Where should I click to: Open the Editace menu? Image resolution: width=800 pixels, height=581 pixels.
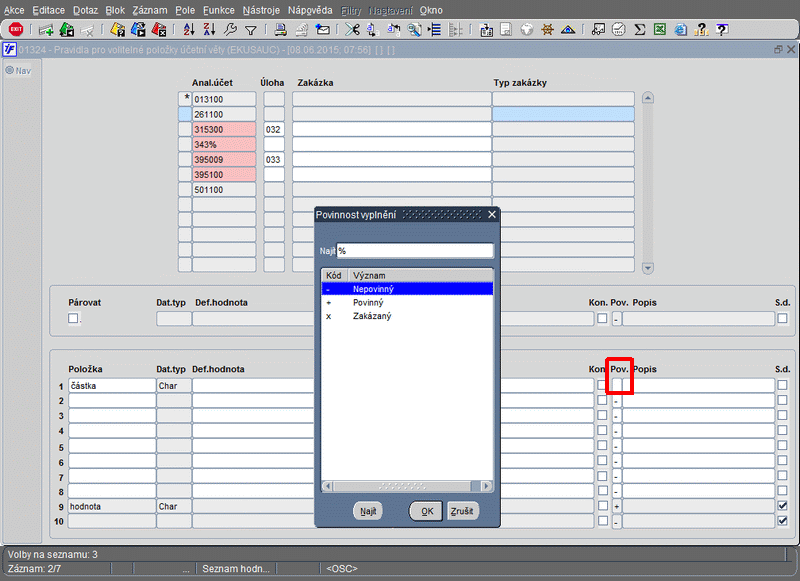(48, 10)
